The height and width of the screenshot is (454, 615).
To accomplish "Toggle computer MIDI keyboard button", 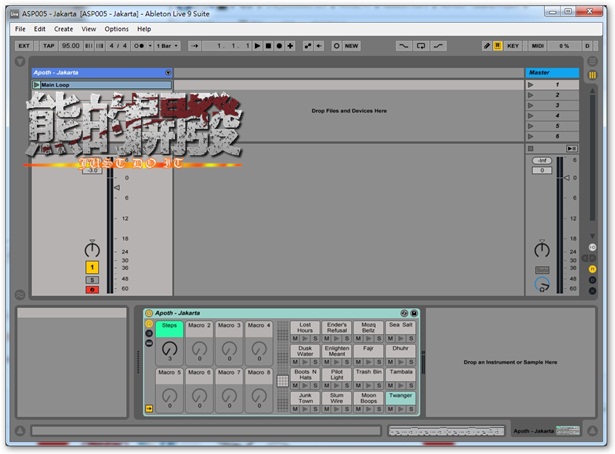I will [498, 46].
